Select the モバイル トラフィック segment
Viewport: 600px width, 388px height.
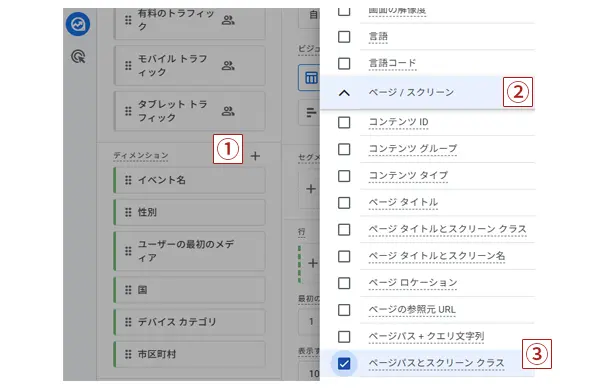pyautogui.click(x=189, y=65)
